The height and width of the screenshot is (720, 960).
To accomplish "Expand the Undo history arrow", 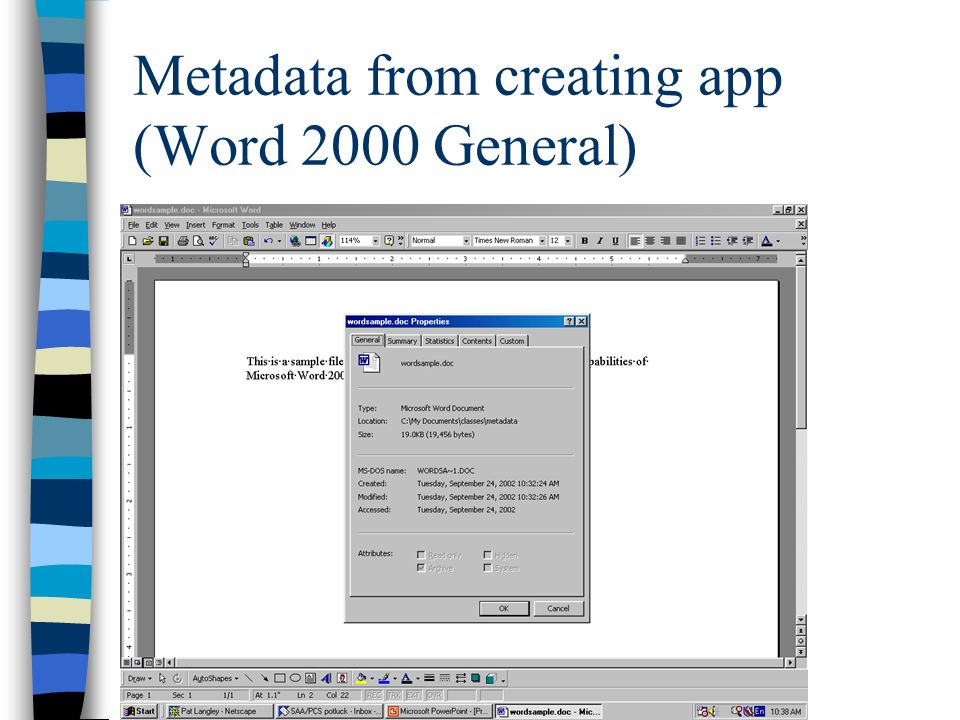I will click(x=279, y=241).
